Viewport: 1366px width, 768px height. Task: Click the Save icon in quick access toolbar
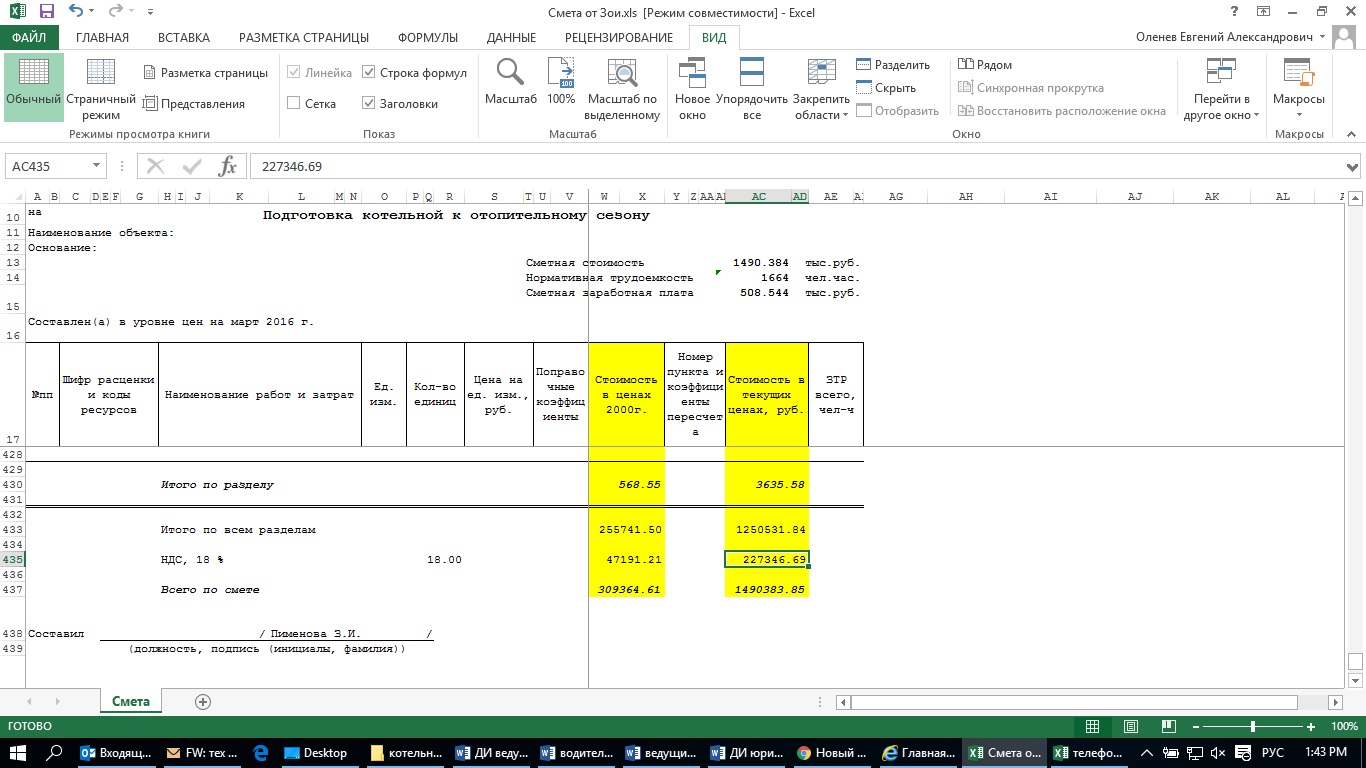point(46,13)
